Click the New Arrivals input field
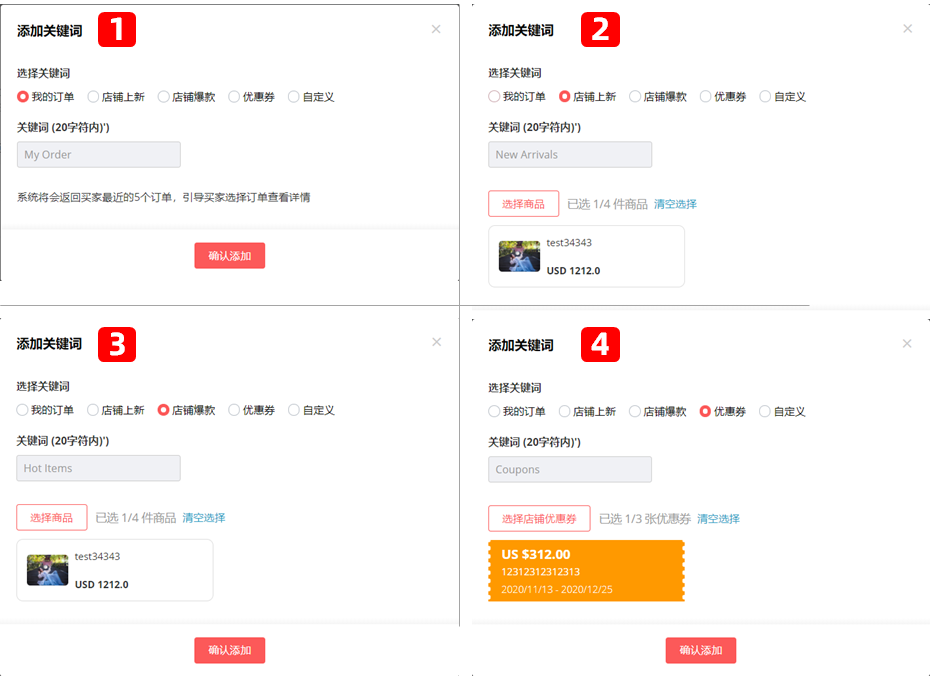This screenshot has width=930, height=676. click(x=569, y=154)
